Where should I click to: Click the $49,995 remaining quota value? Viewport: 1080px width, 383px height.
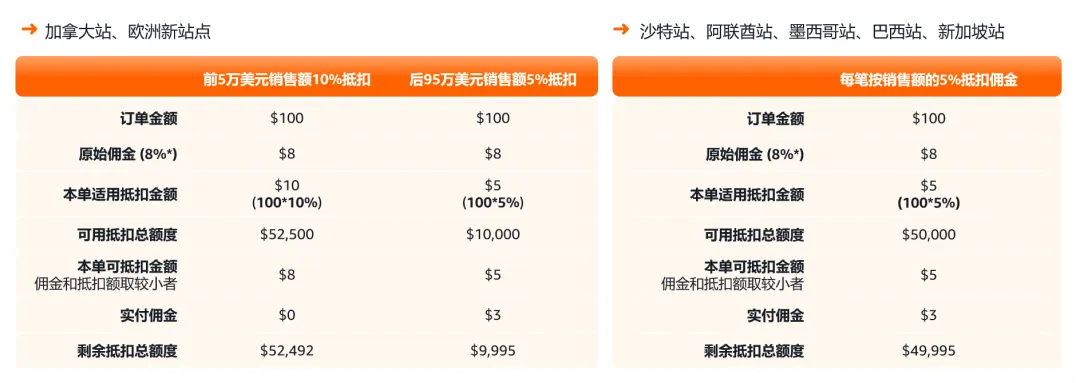(928, 351)
